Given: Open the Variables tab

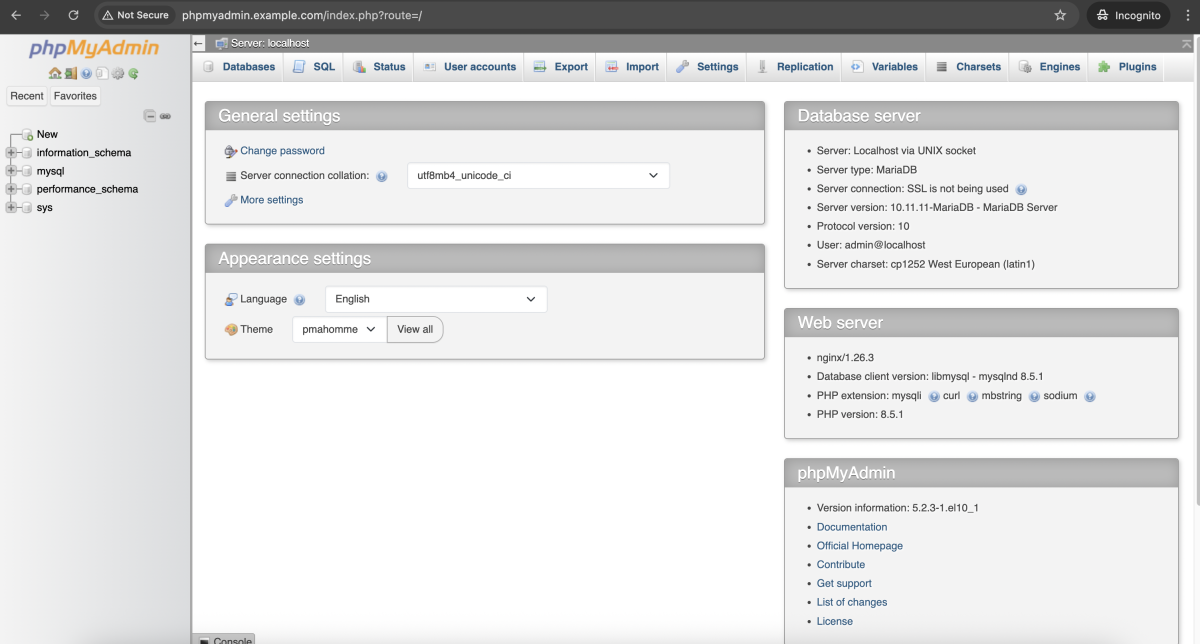Looking at the screenshot, I should click(884, 67).
